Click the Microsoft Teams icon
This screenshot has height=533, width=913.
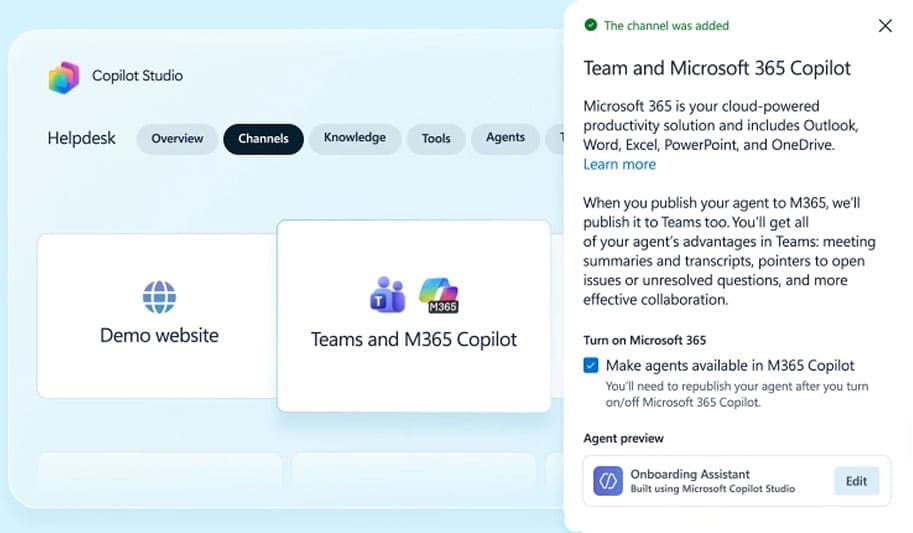tap(388, 294)
